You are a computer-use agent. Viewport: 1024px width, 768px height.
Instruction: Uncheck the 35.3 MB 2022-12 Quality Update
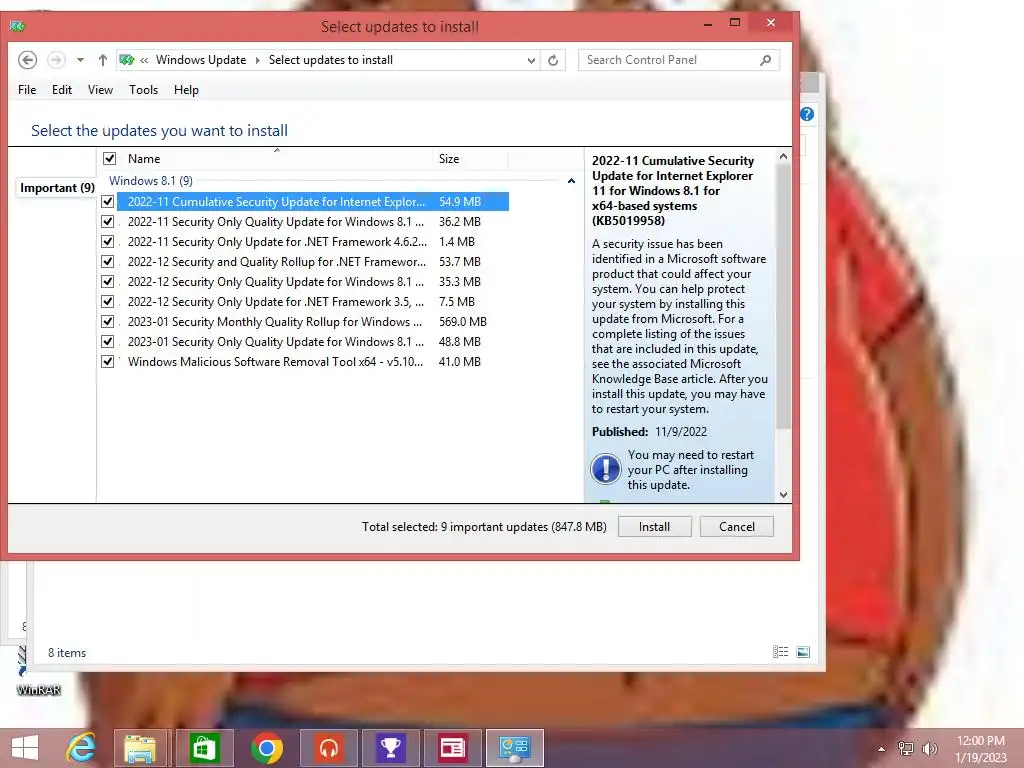pyautogui.click(x=108, y=281)
